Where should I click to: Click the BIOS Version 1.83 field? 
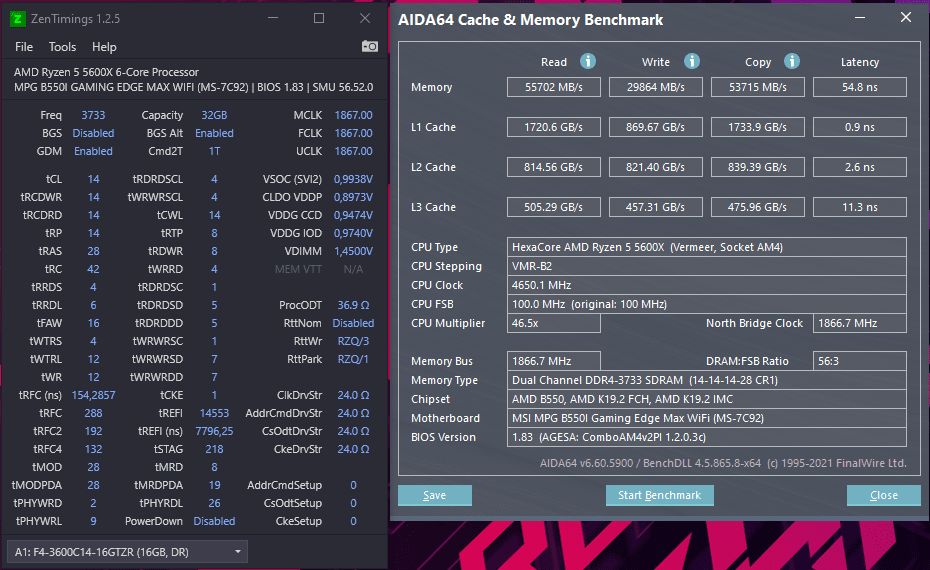pos(706,437)
